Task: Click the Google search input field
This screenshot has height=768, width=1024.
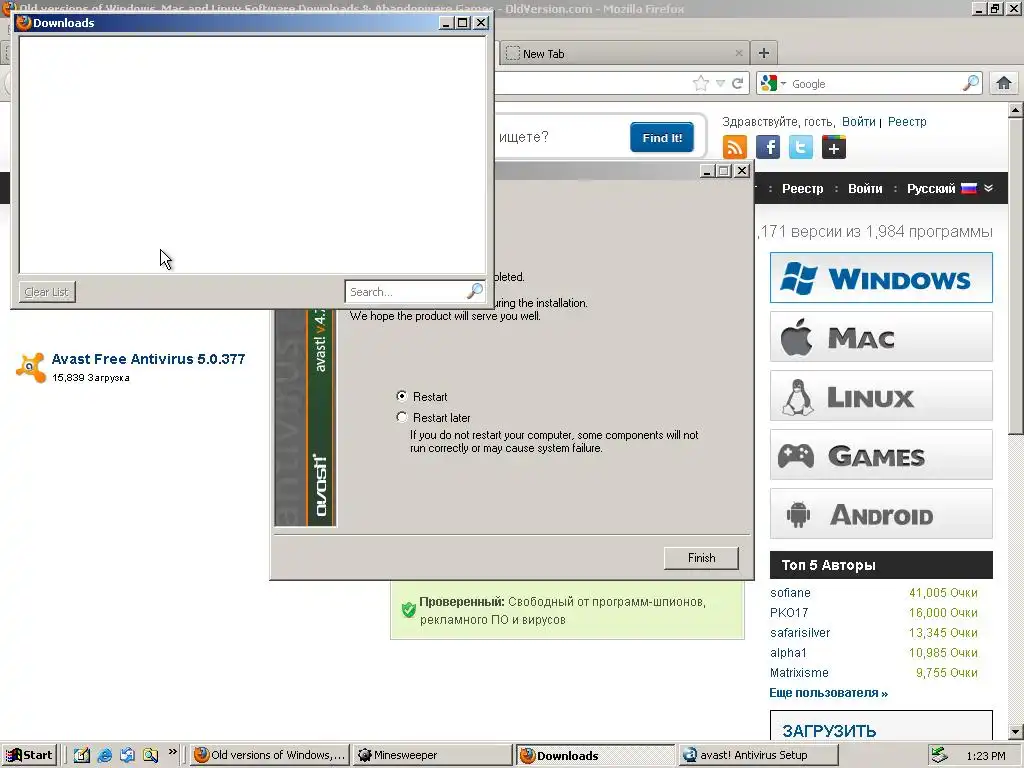Action: (875, 84)
